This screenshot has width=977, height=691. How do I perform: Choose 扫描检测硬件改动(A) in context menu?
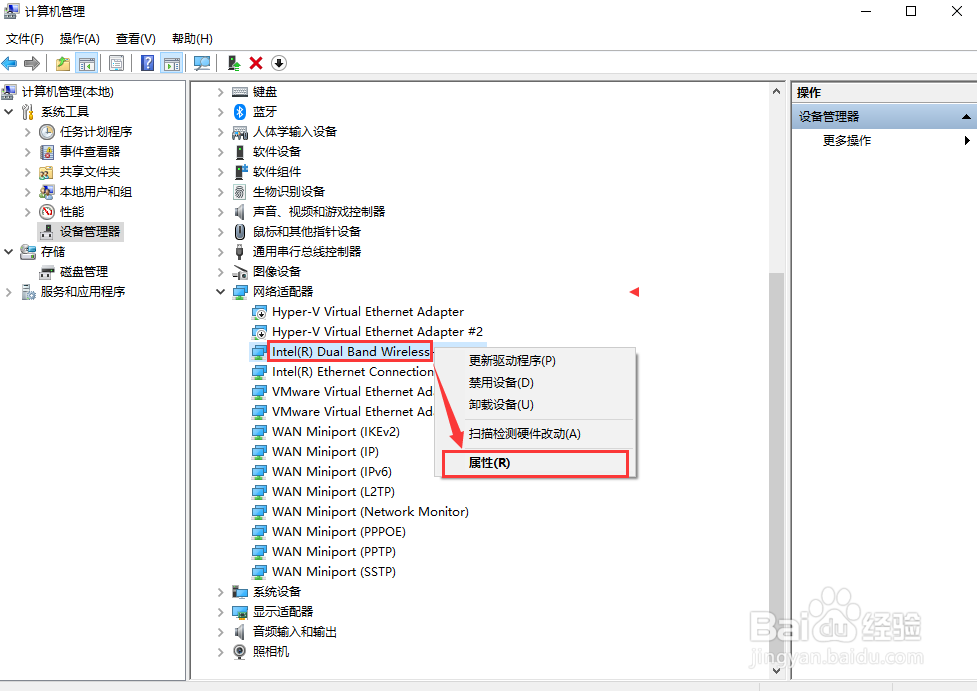click(535, 434)
